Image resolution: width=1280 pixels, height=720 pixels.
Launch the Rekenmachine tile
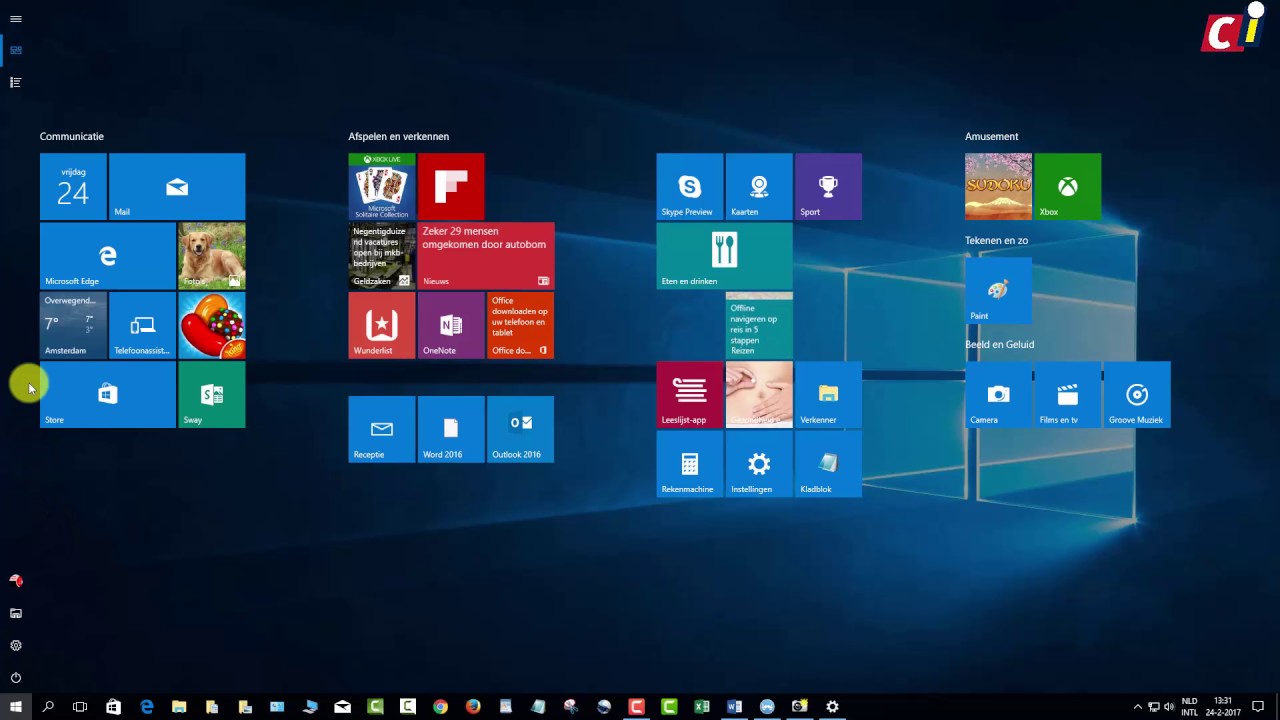coord(690,464)
